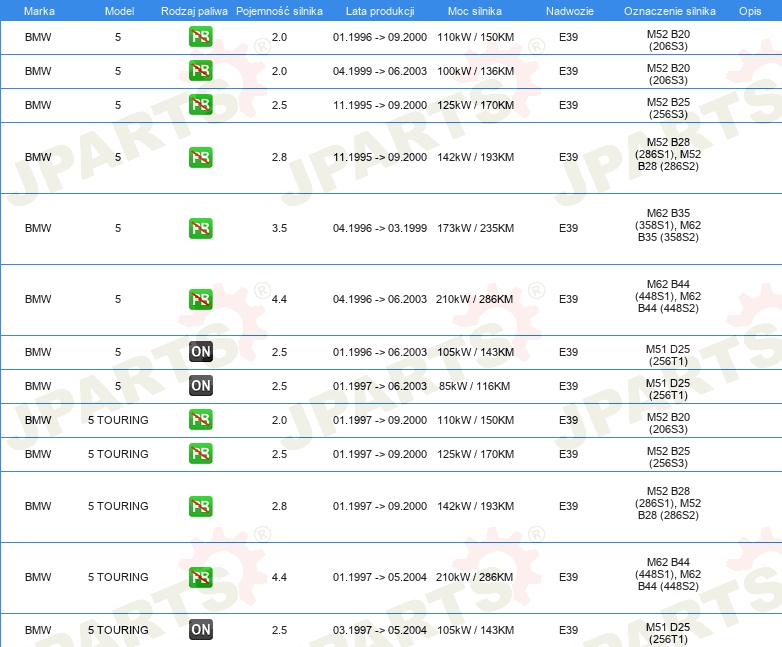782x647 pixels.
Task: Click the date range 04.1996 -> 06.2003
Action: pyautogui.click(x=380, y=299)
